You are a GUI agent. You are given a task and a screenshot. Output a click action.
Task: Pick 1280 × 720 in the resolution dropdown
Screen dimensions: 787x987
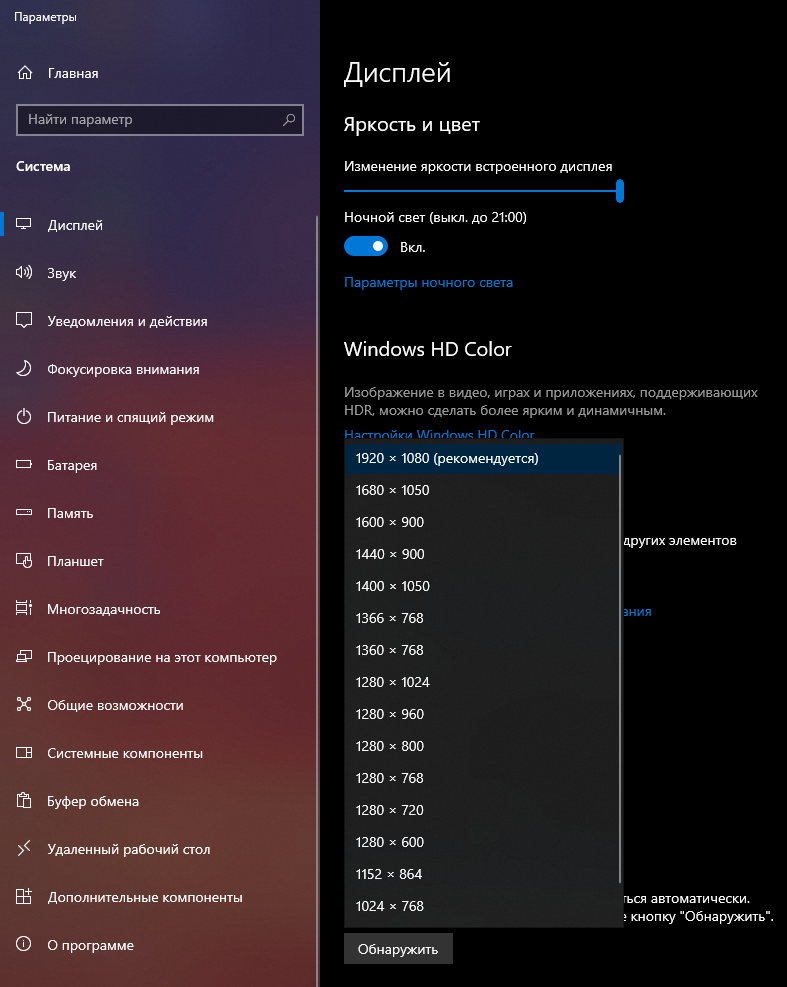tap(390, 810)
